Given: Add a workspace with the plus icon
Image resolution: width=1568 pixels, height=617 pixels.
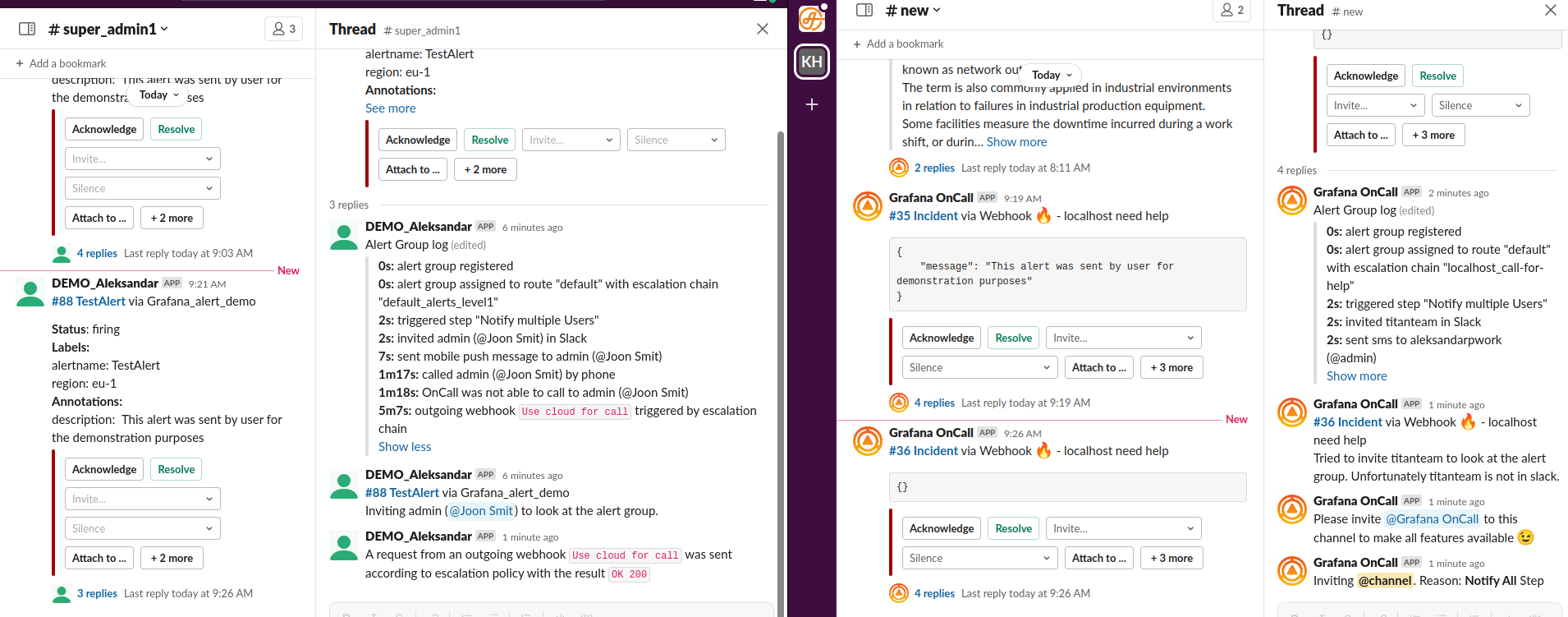Looking at the screenshot, I should point(812,104).
